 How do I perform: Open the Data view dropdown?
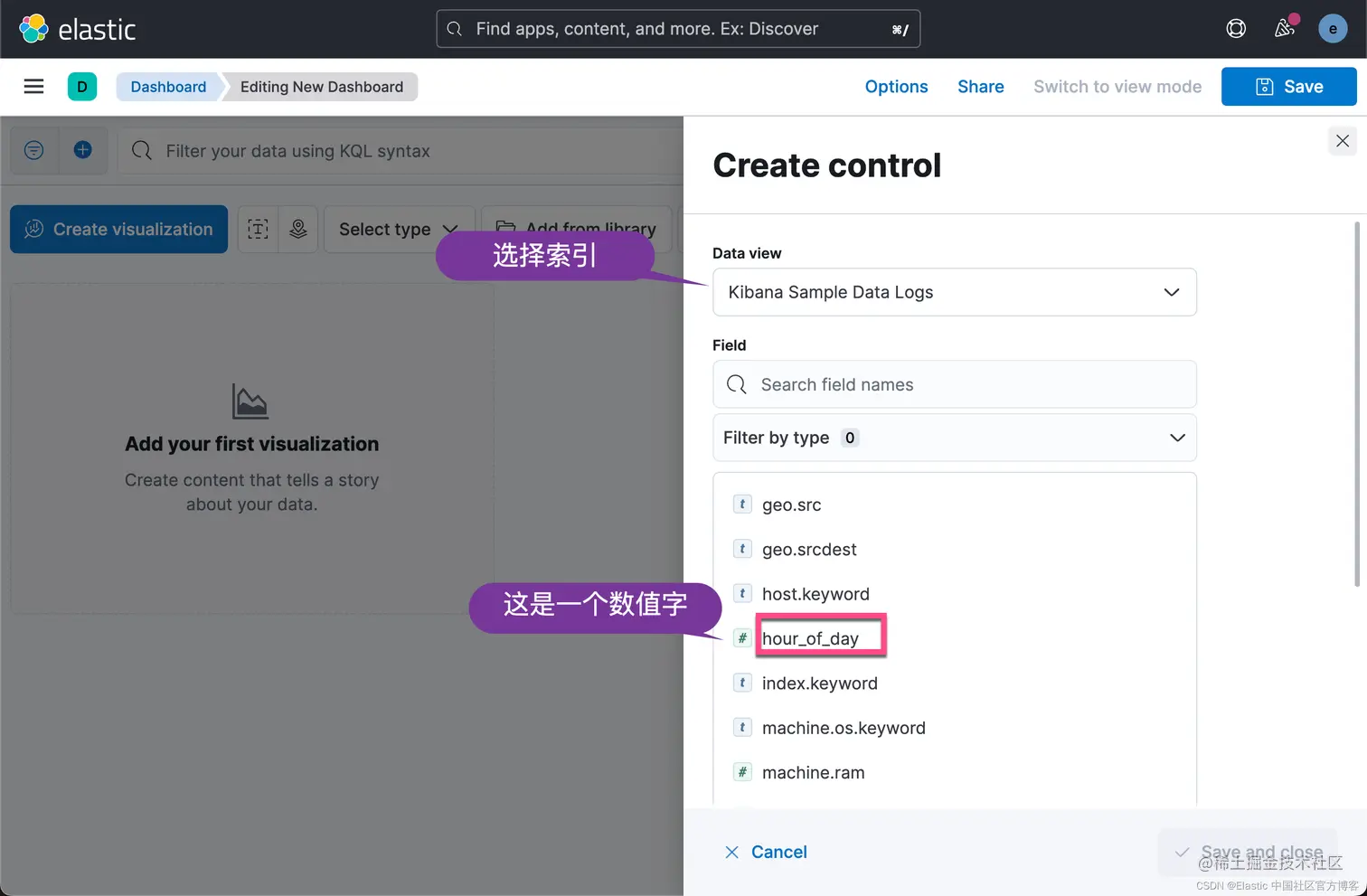click(x=955, y=292)
